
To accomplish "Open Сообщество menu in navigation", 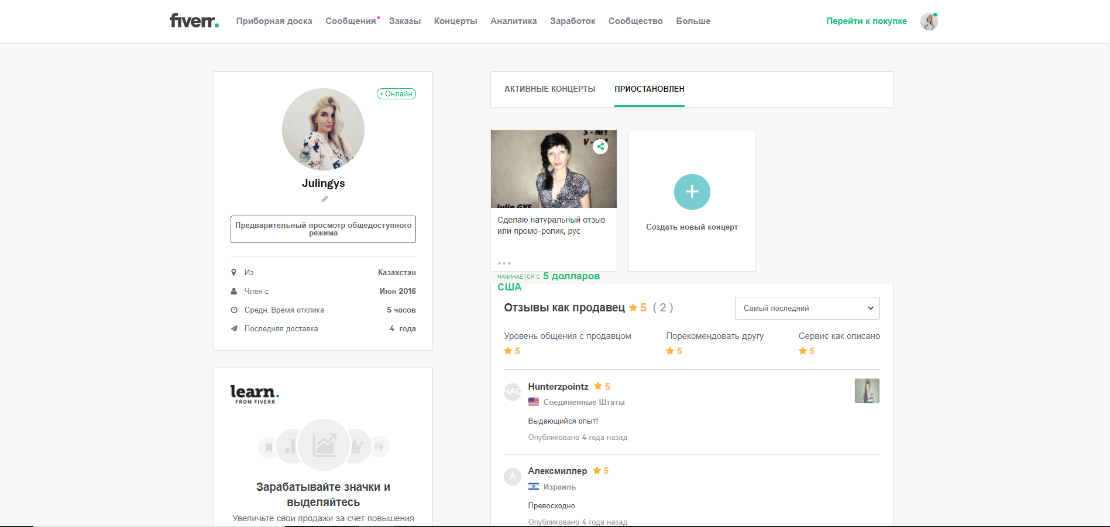I will pos(636,21).
